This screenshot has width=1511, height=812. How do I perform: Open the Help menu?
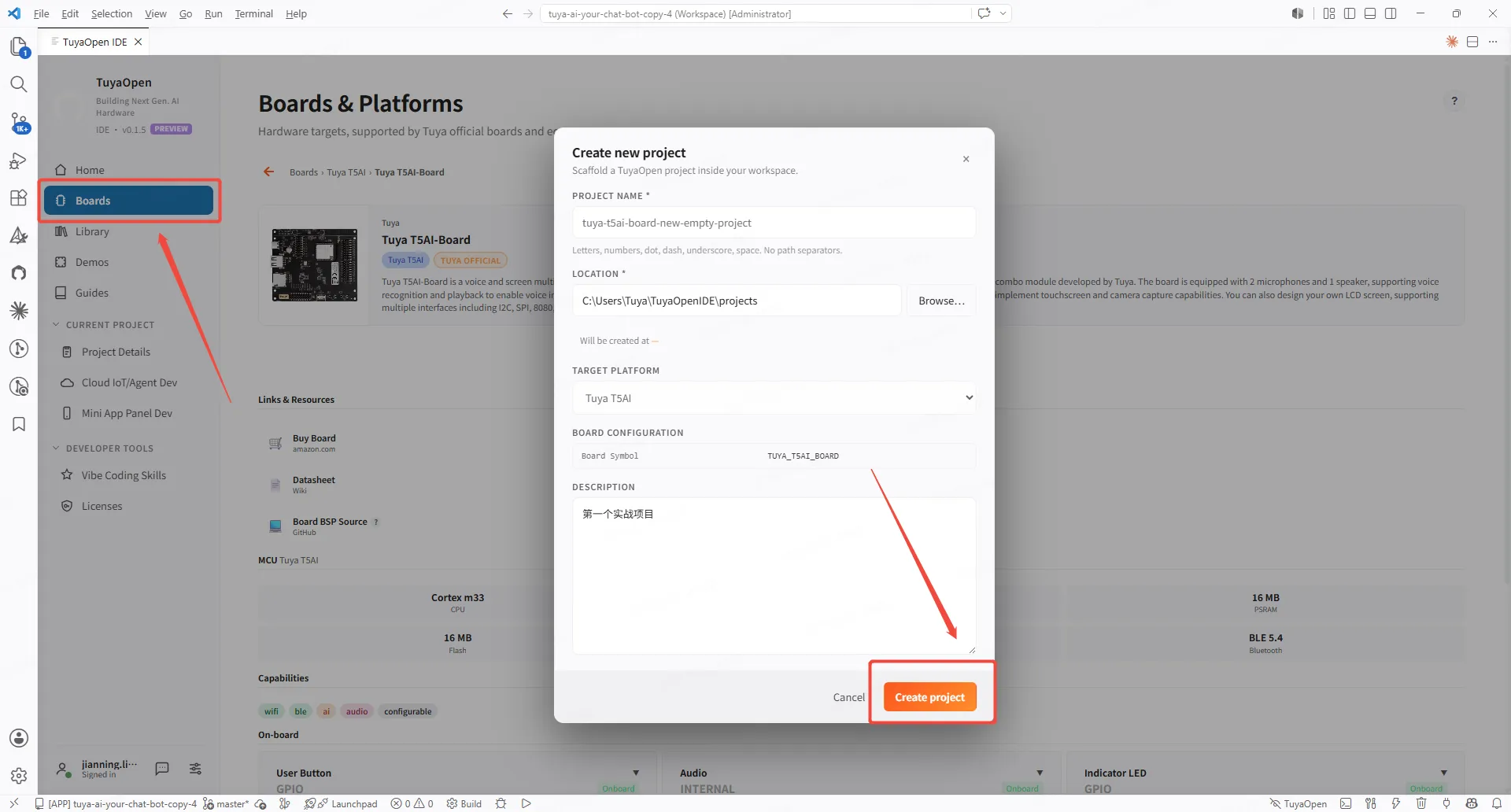(x=296, y=13)
